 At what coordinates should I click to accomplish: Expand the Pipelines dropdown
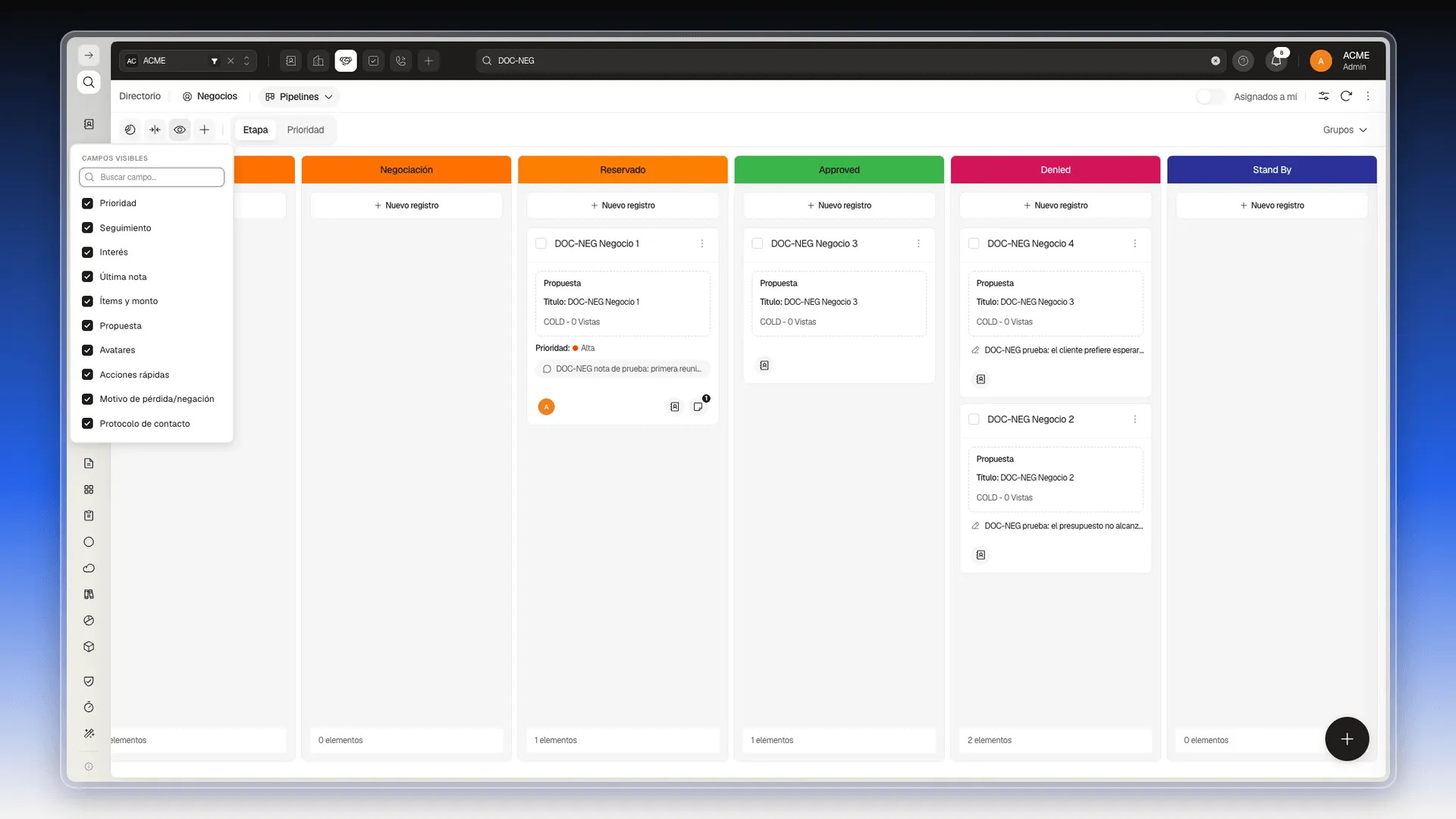point(299,96)
